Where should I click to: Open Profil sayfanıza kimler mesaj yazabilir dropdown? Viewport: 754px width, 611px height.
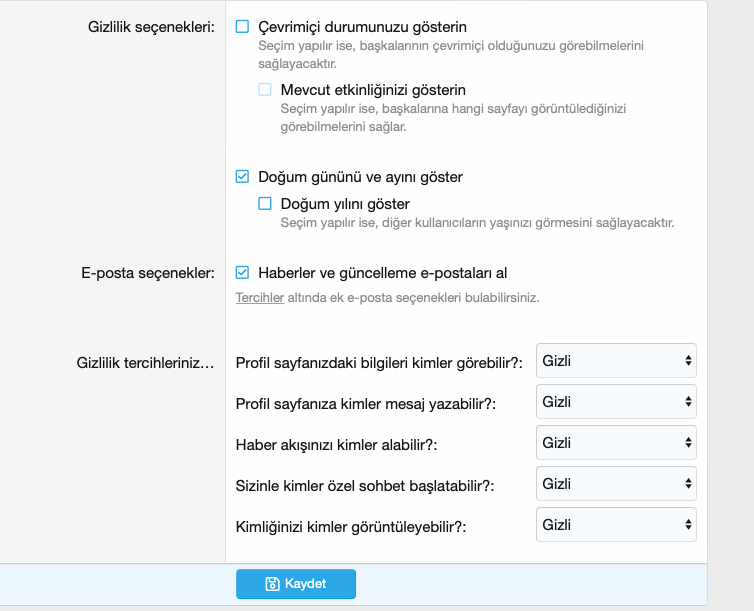pos(615,401)
